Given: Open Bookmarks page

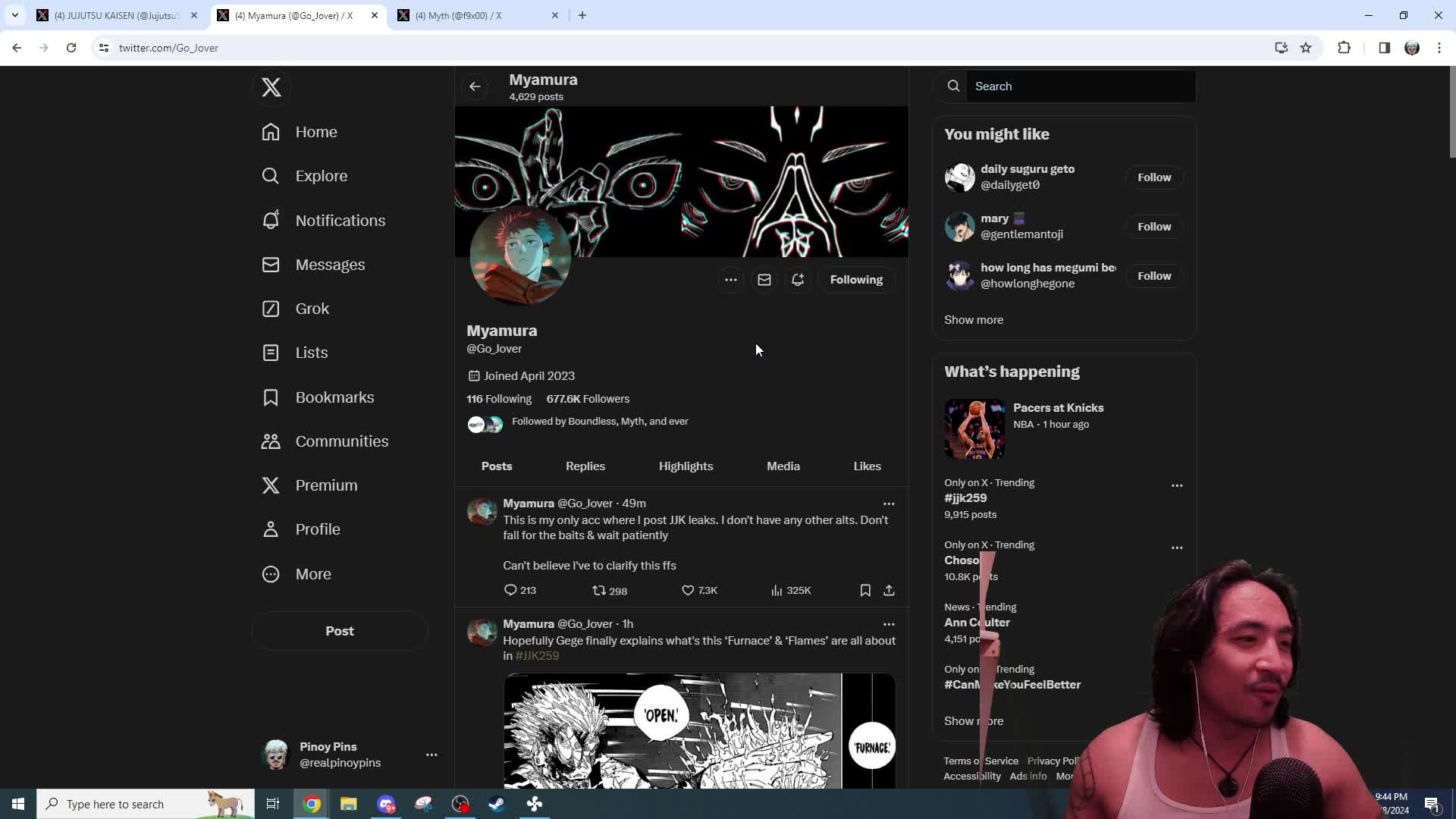Looking at the screenshot, I should 318,397.
